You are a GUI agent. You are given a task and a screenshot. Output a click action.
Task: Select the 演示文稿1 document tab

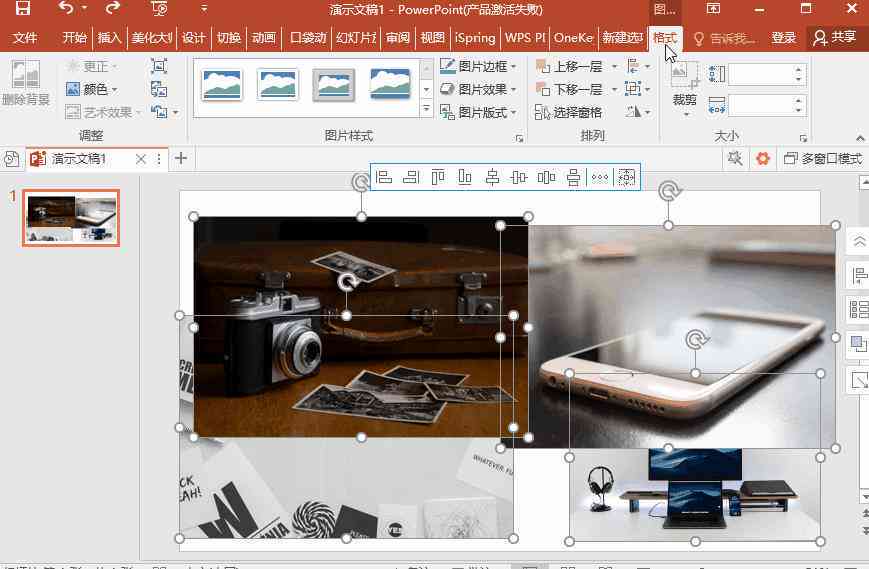(78, 159)
